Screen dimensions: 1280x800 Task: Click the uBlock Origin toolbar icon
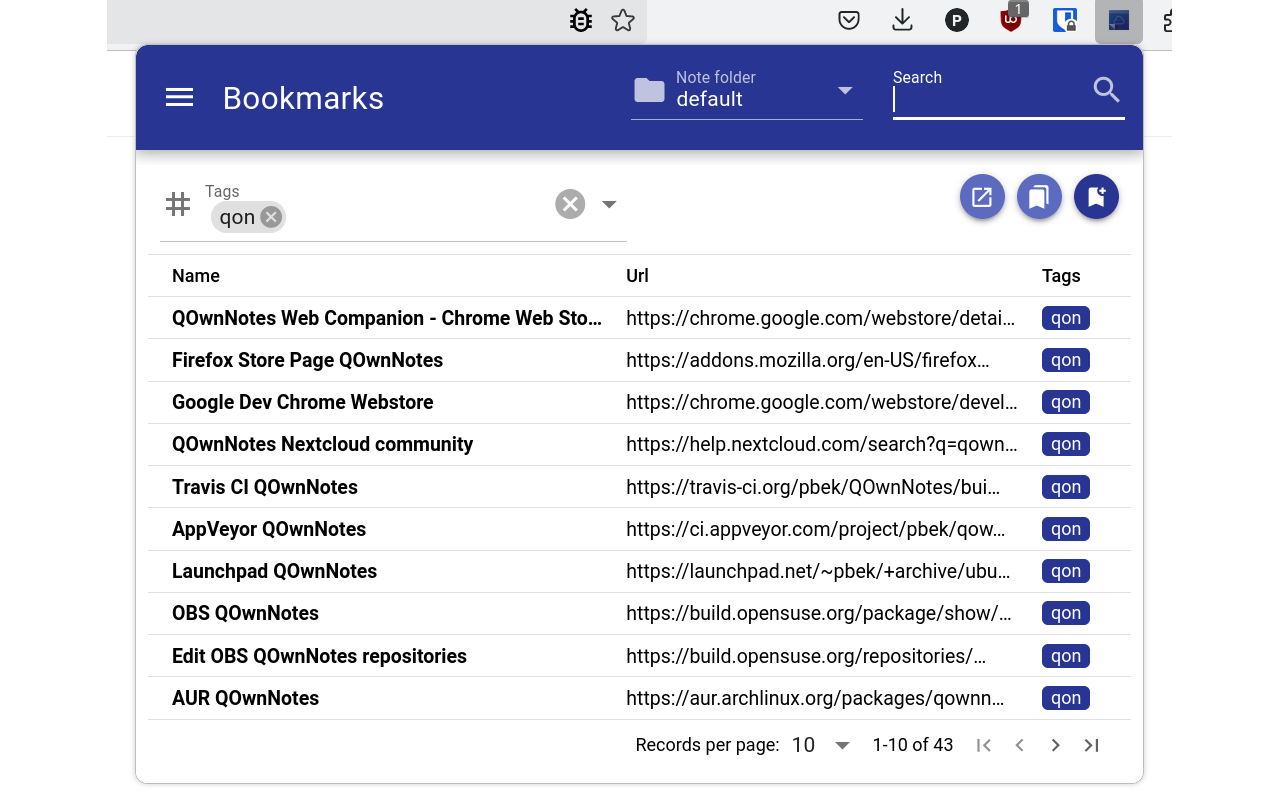pyautogui.click(x=1010, y=20)
